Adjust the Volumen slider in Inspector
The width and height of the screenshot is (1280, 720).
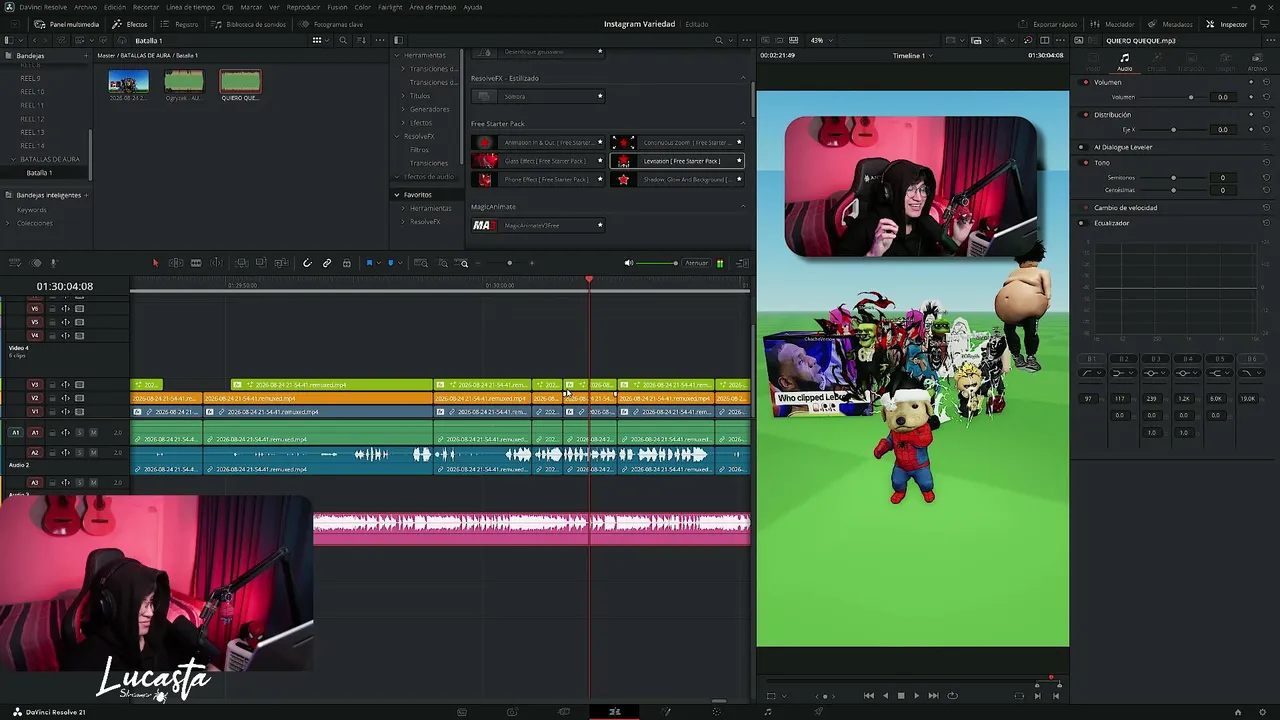1191,97
